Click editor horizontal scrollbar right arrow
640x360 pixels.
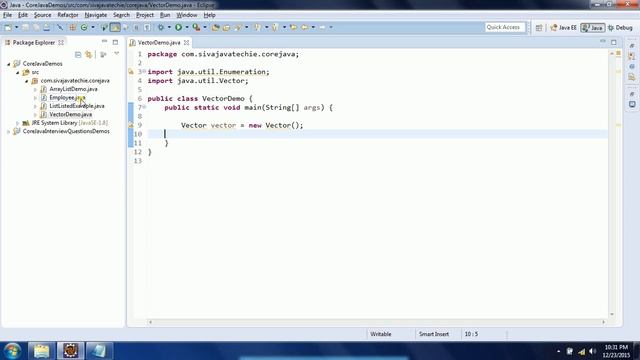coord(603,322)
